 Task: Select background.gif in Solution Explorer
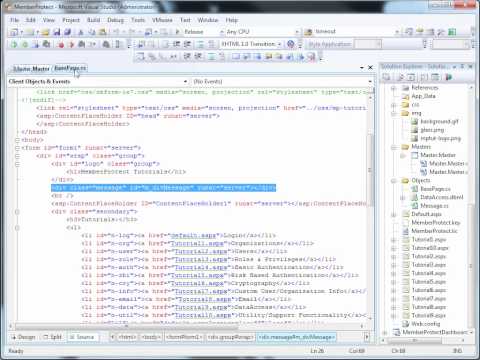click(x=439, y=122)
